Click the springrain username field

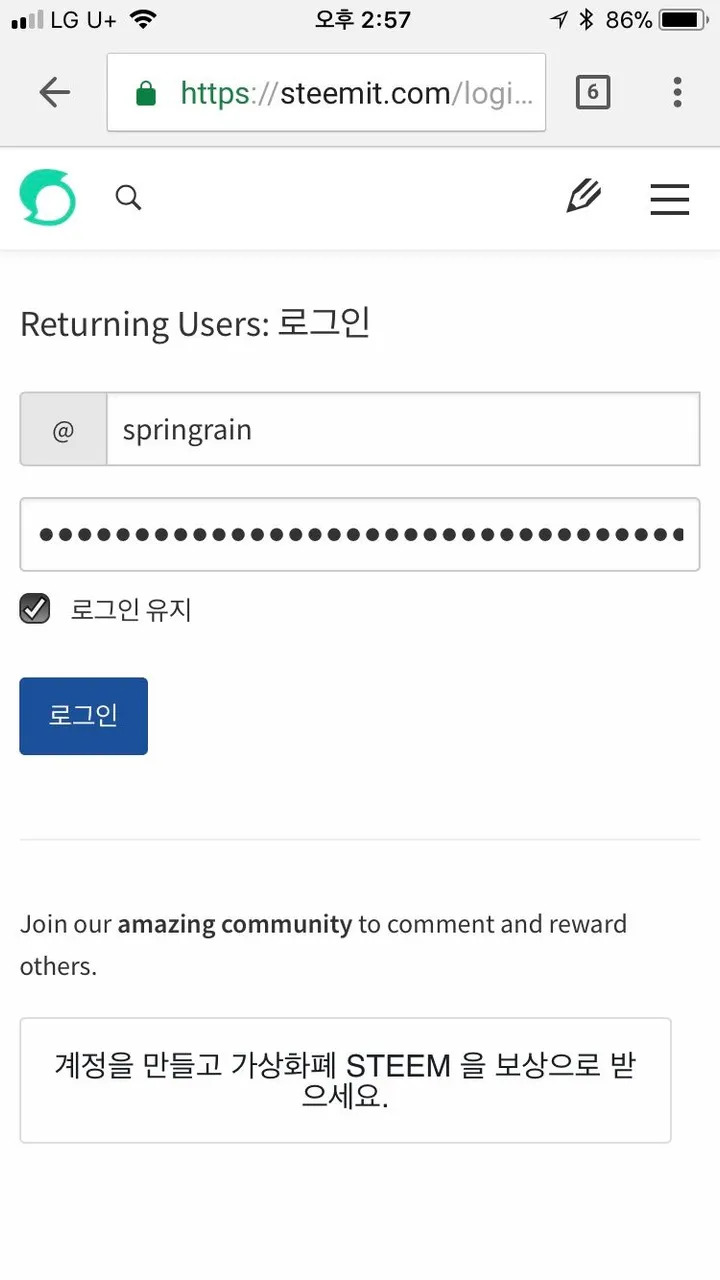(x=402, y=430)
